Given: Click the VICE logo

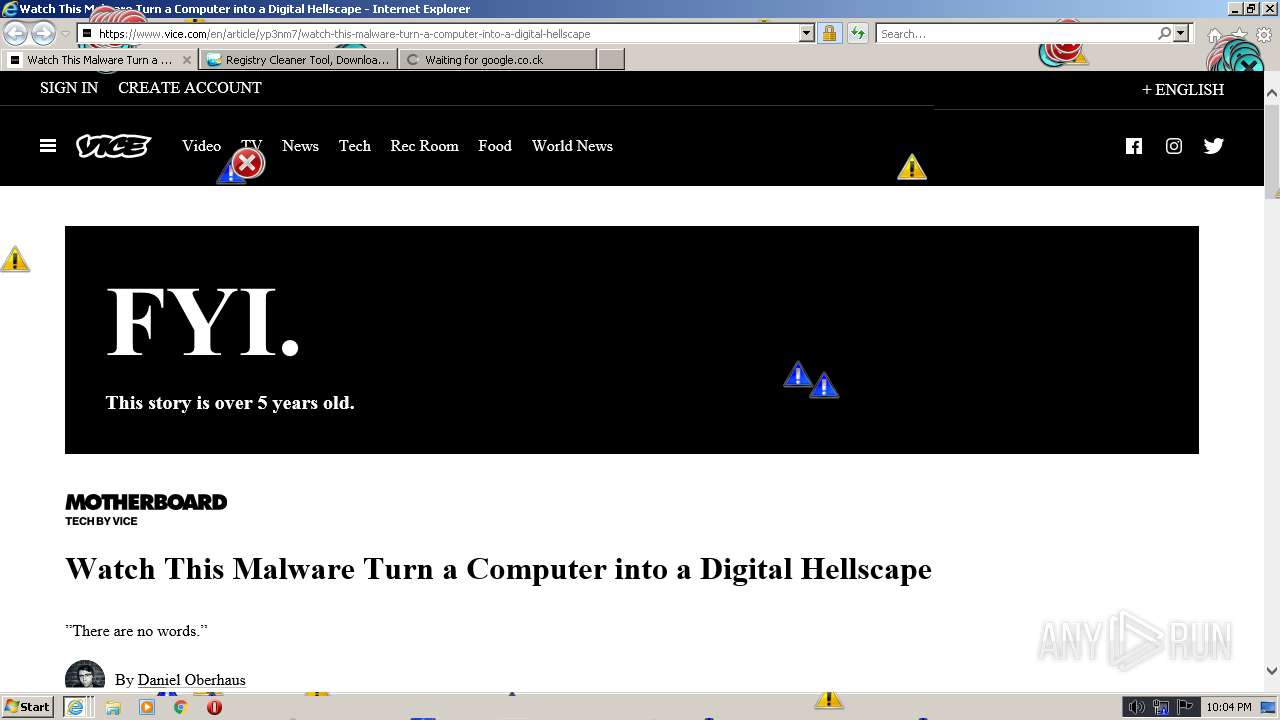Looking at the screenshot, I should pos(114,146).
